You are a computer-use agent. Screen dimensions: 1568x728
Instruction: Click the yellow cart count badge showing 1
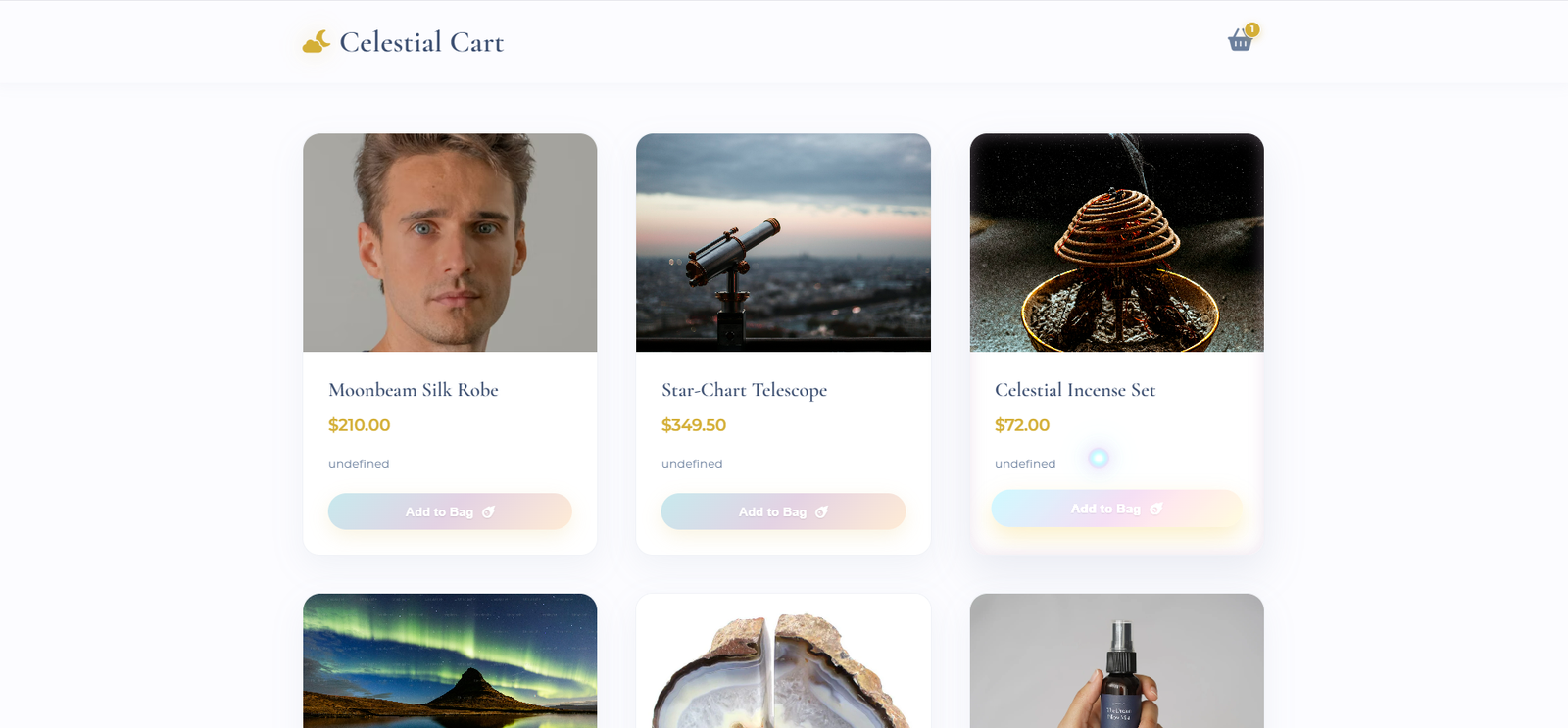[x=1251, y=28]
